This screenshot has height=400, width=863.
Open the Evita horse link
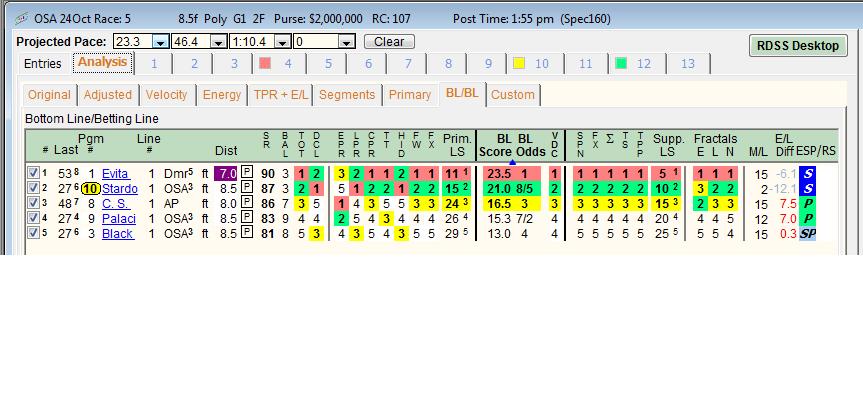[x=116, y=174]
